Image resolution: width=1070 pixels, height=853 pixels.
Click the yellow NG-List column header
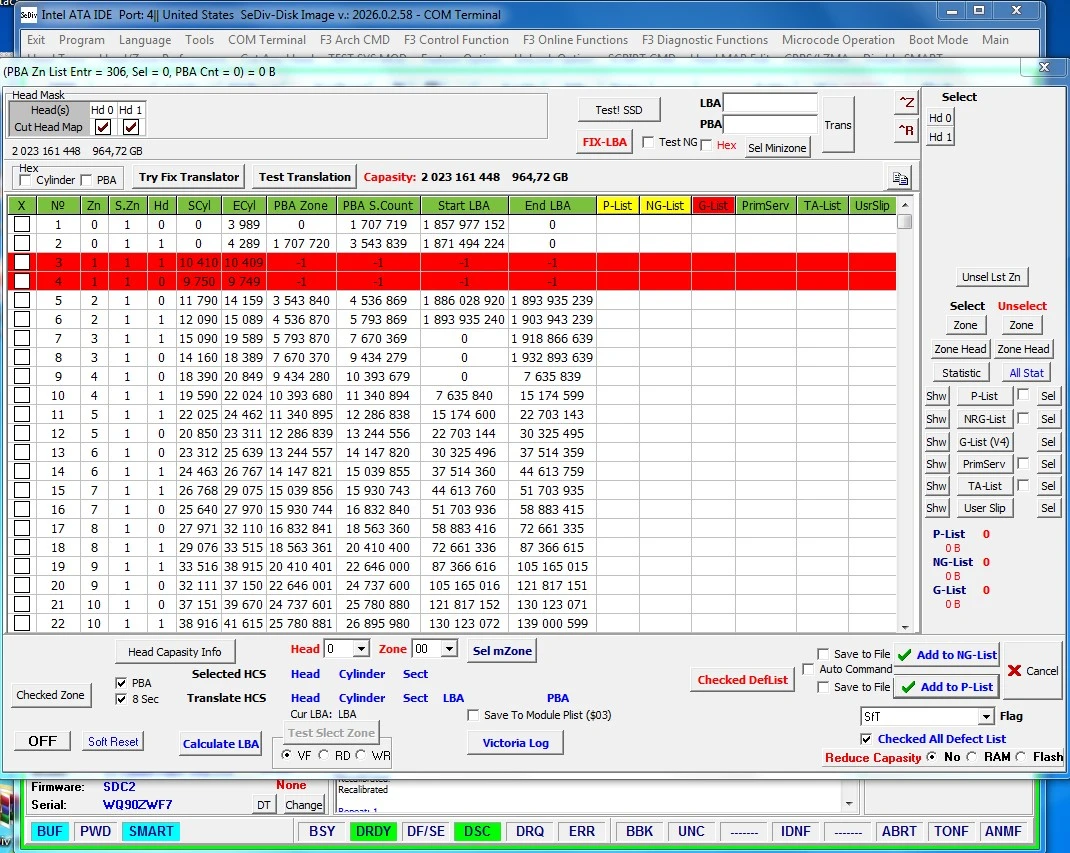click(665, 205)
